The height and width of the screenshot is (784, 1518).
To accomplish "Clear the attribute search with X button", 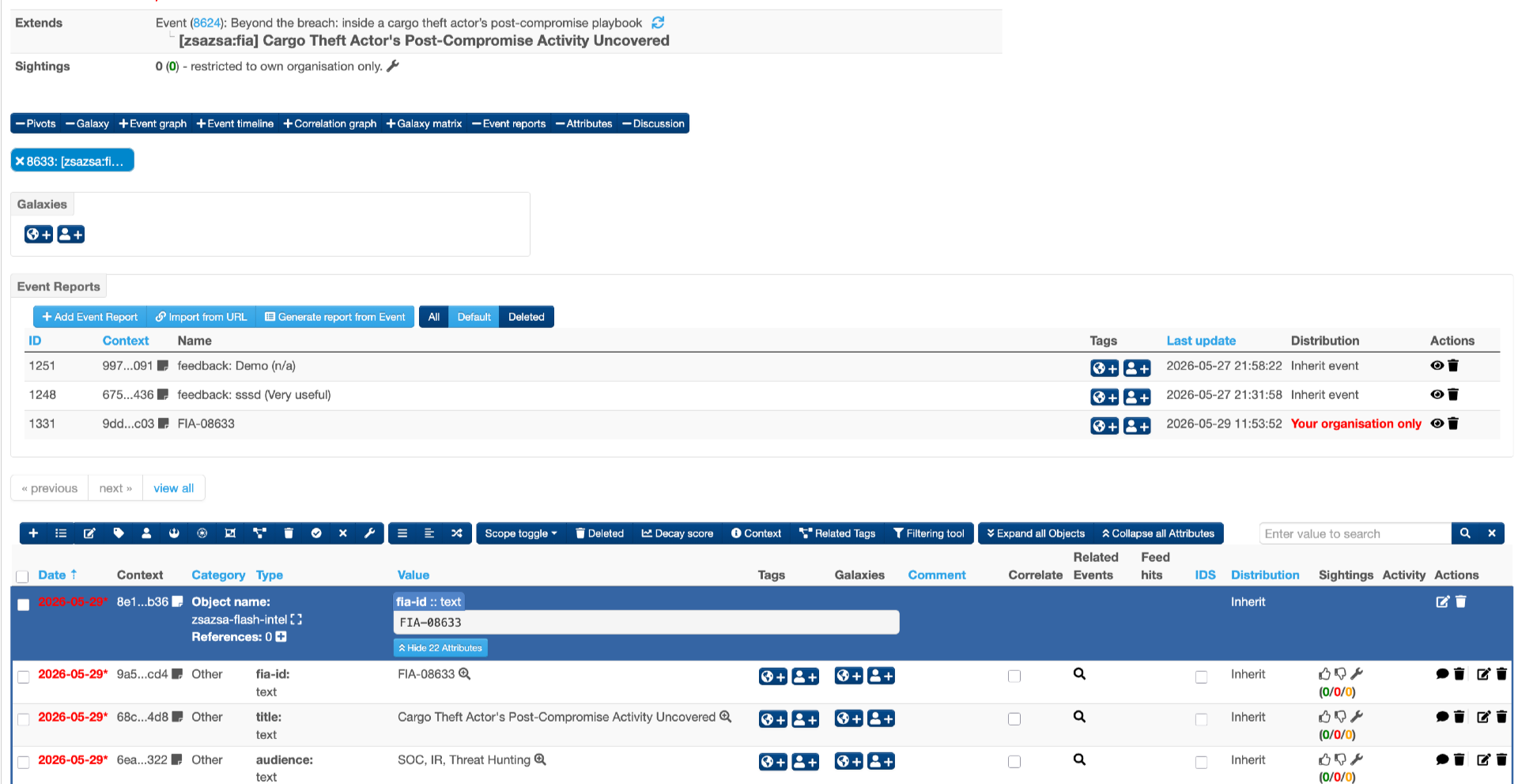I will coord(1492,533).
